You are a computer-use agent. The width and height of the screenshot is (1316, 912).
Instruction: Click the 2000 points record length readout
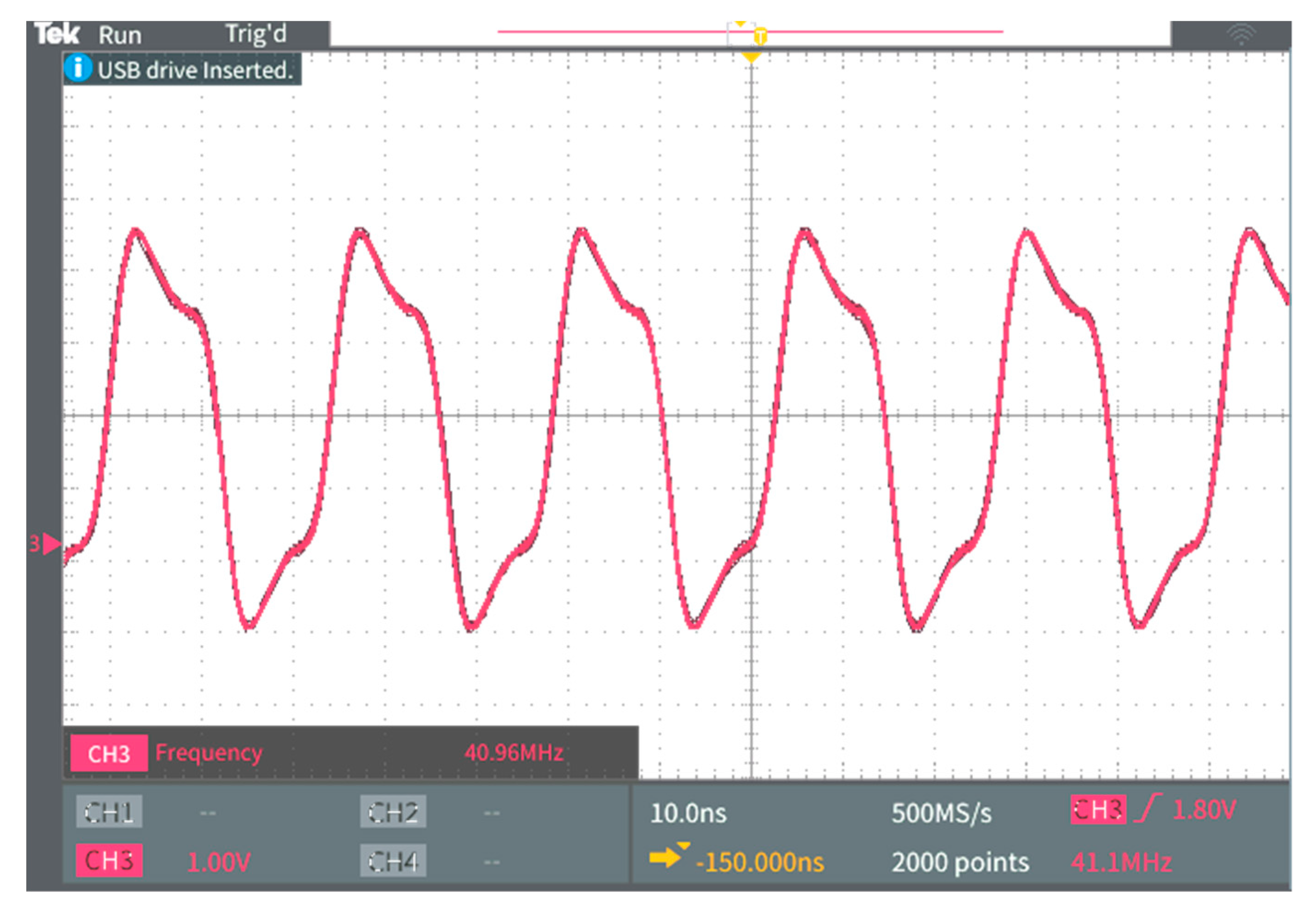pos(960,862)
